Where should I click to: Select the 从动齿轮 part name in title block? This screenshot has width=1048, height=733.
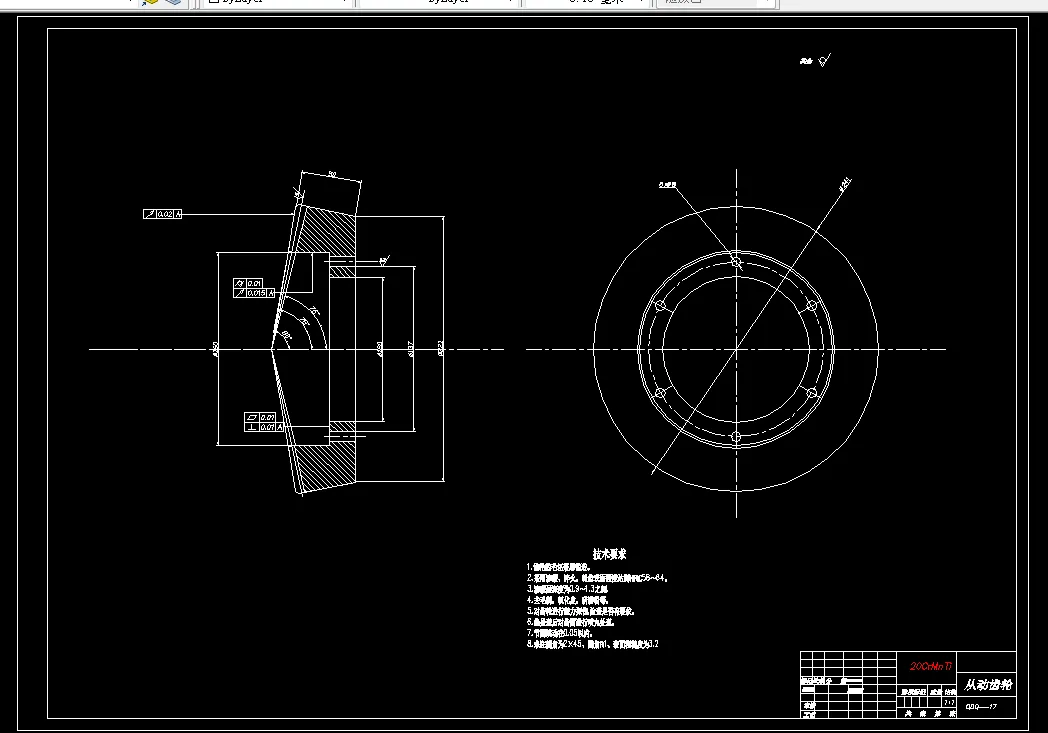988,685
